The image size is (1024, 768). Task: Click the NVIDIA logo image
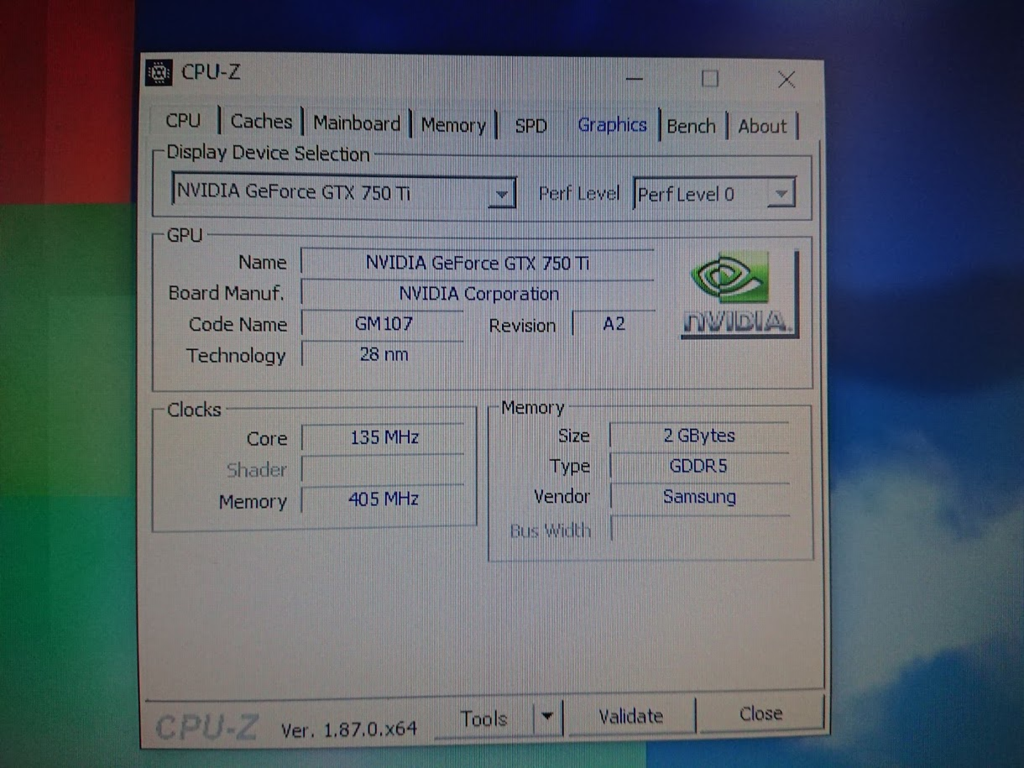pyautogui.click(x=739, y=294)
